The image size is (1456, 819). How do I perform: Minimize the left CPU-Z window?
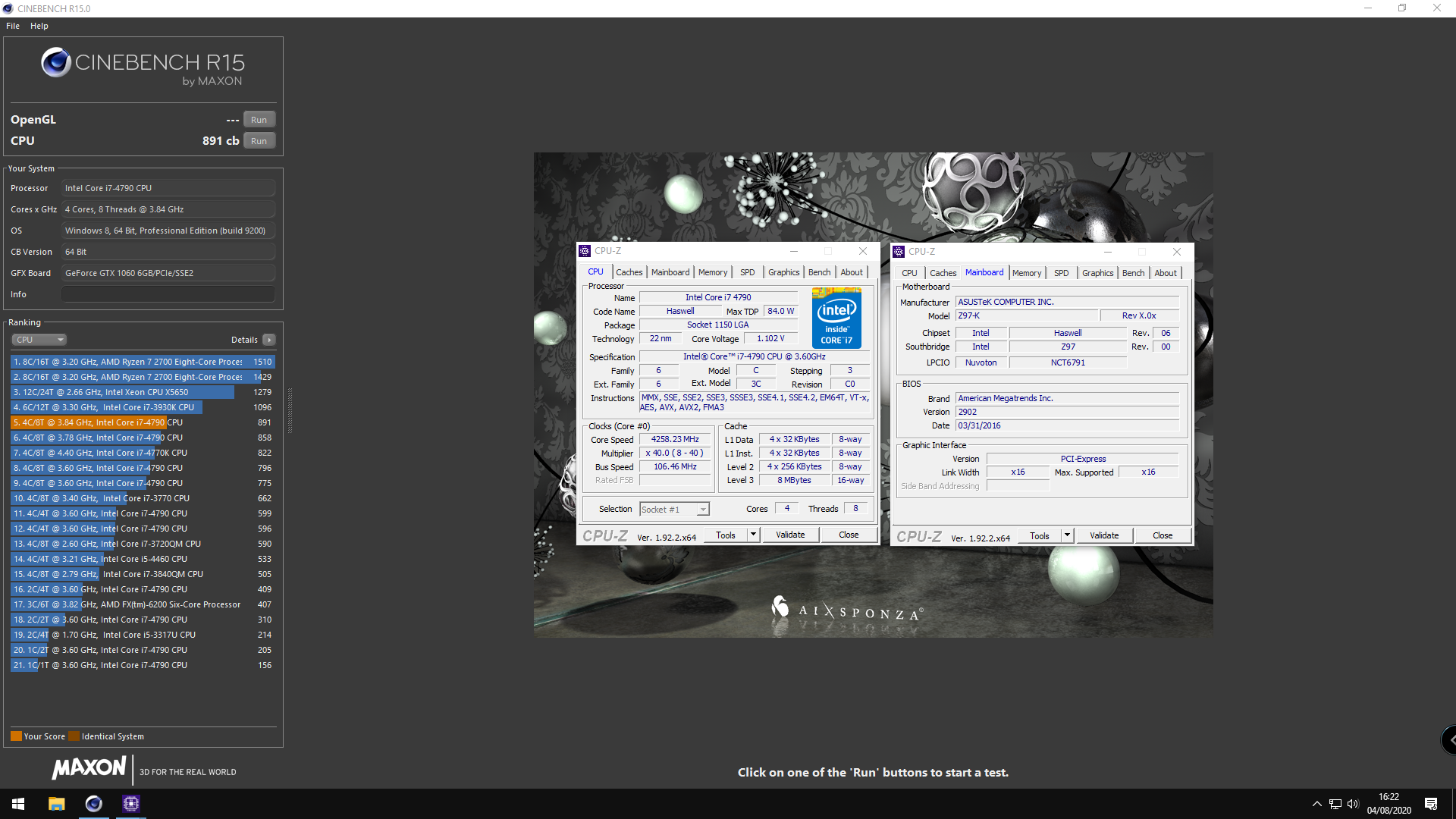click(x=793, y=251)
